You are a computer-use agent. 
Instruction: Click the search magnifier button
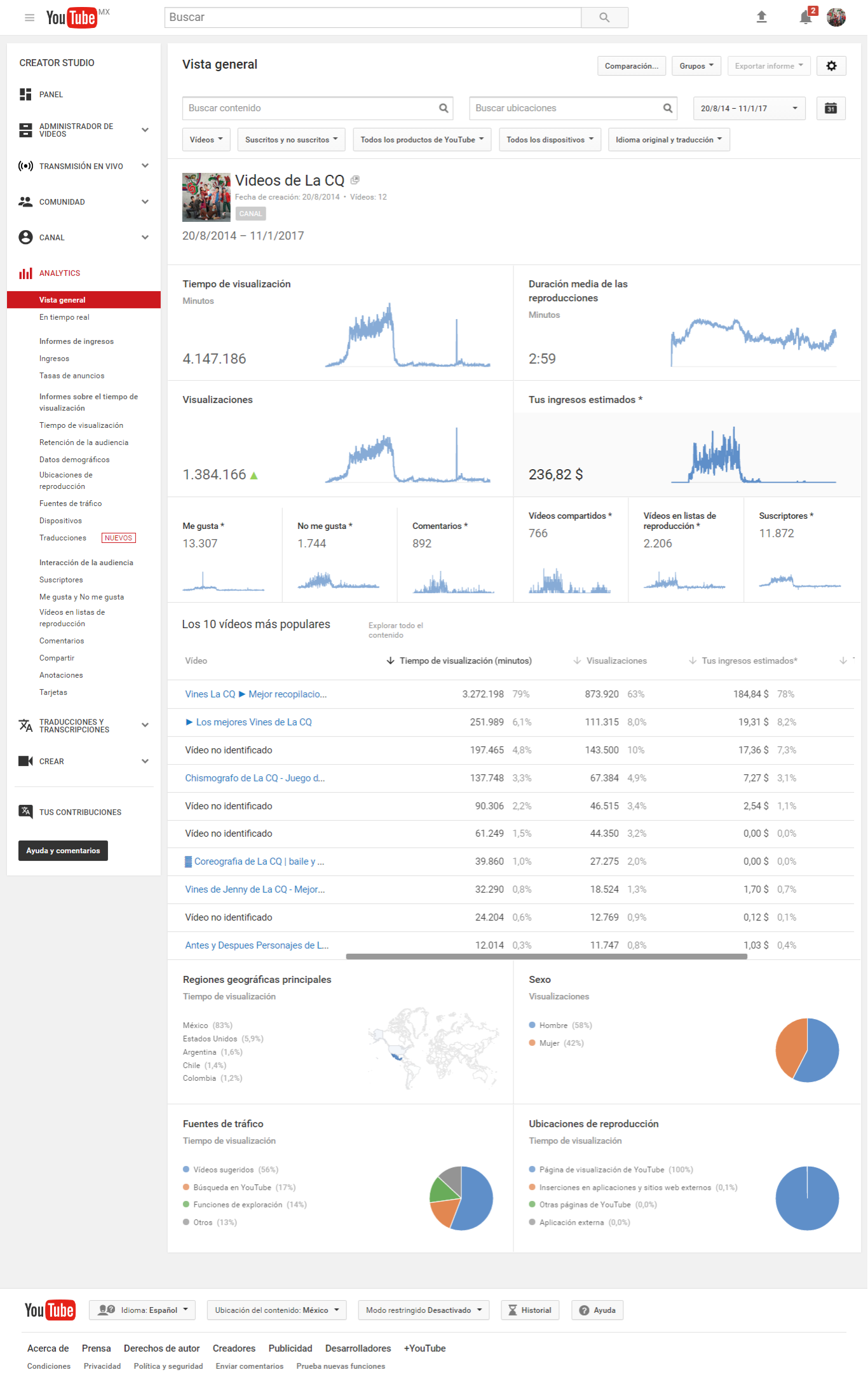click(x=604, y=18)
